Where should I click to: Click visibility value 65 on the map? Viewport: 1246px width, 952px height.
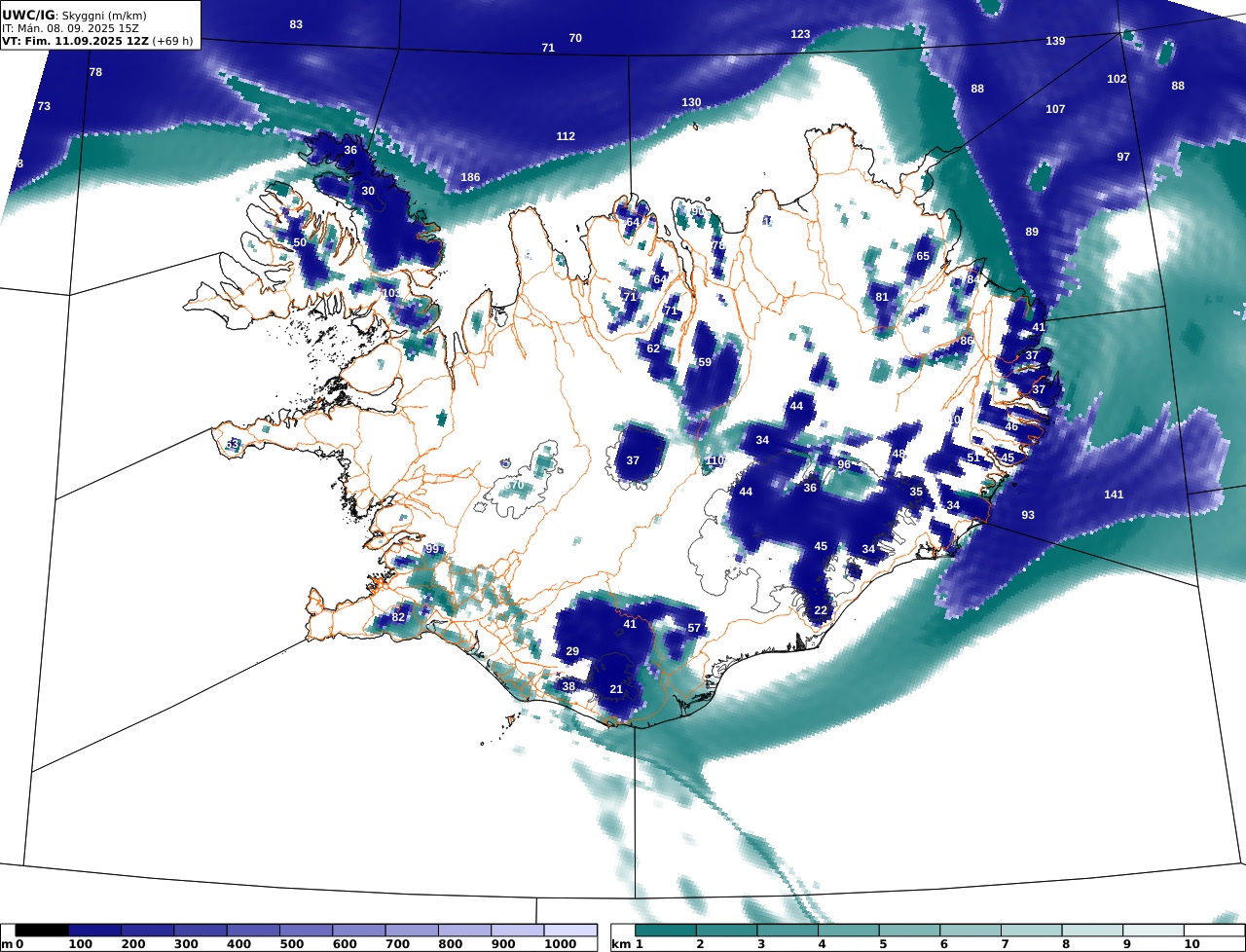click(923, 256)
